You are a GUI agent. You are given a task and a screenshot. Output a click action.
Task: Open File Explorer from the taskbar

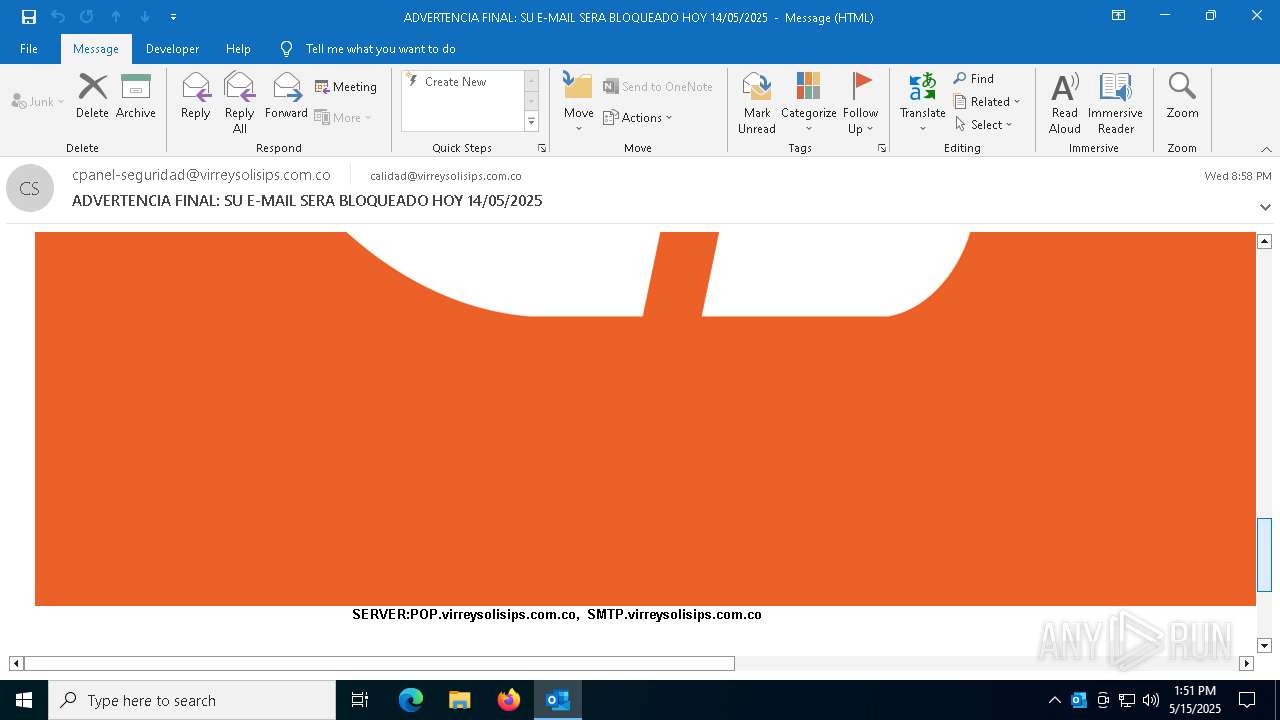pyautogui.click(x=460, y=700)
